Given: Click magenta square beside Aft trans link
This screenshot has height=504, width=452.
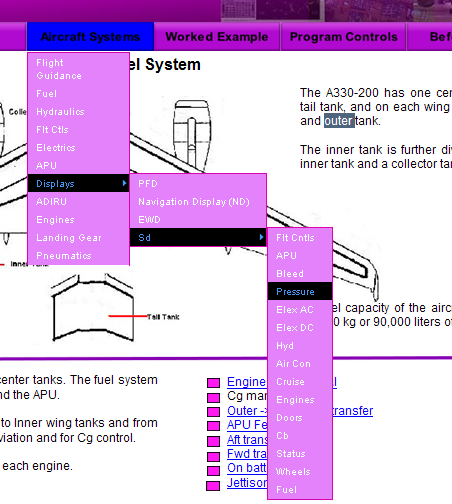Looking at the screenshot, I should pyautogui.click(x=213, y=441).
